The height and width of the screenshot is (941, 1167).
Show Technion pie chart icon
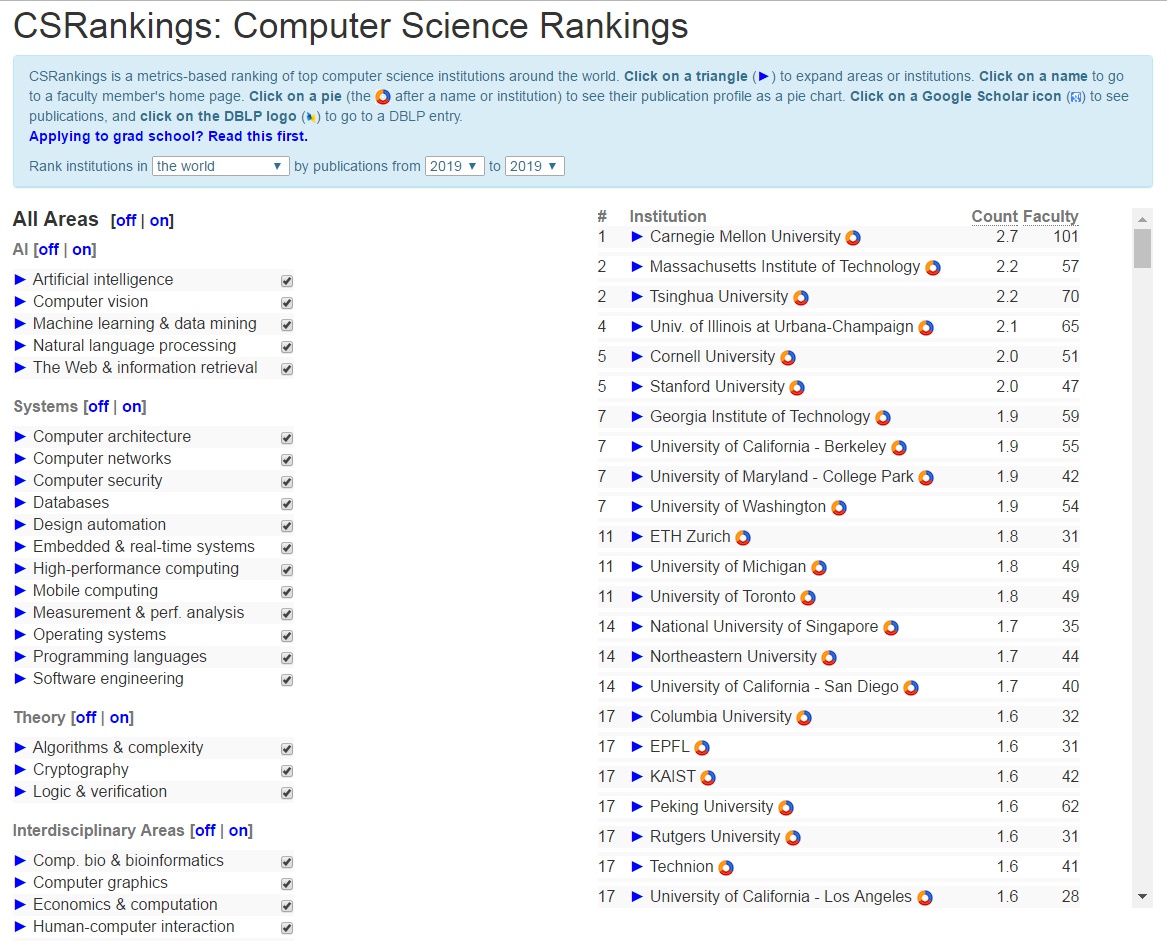(726, 867)
